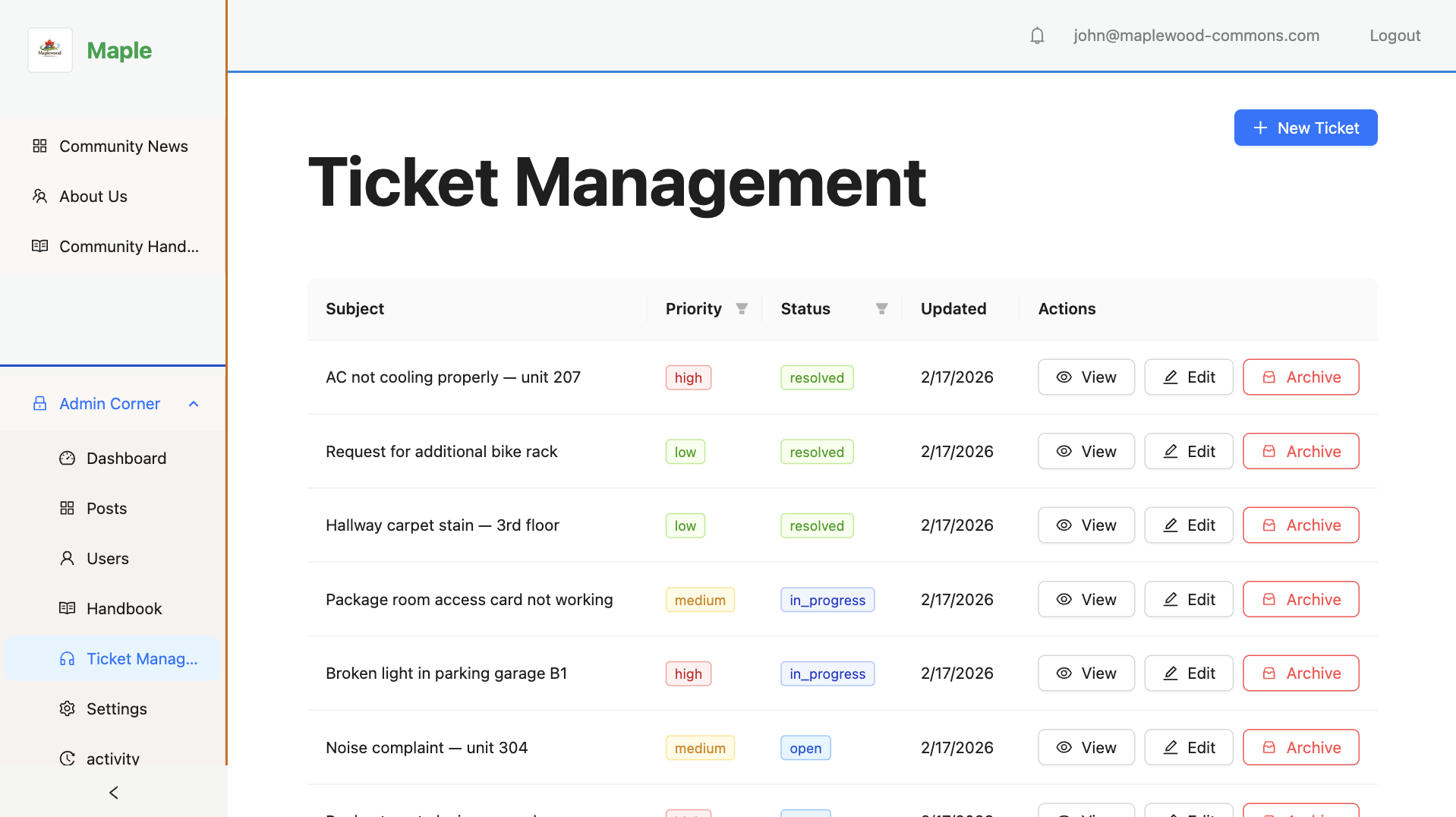
Task: Open the activity menu item
Action: [x=112, y=758]
